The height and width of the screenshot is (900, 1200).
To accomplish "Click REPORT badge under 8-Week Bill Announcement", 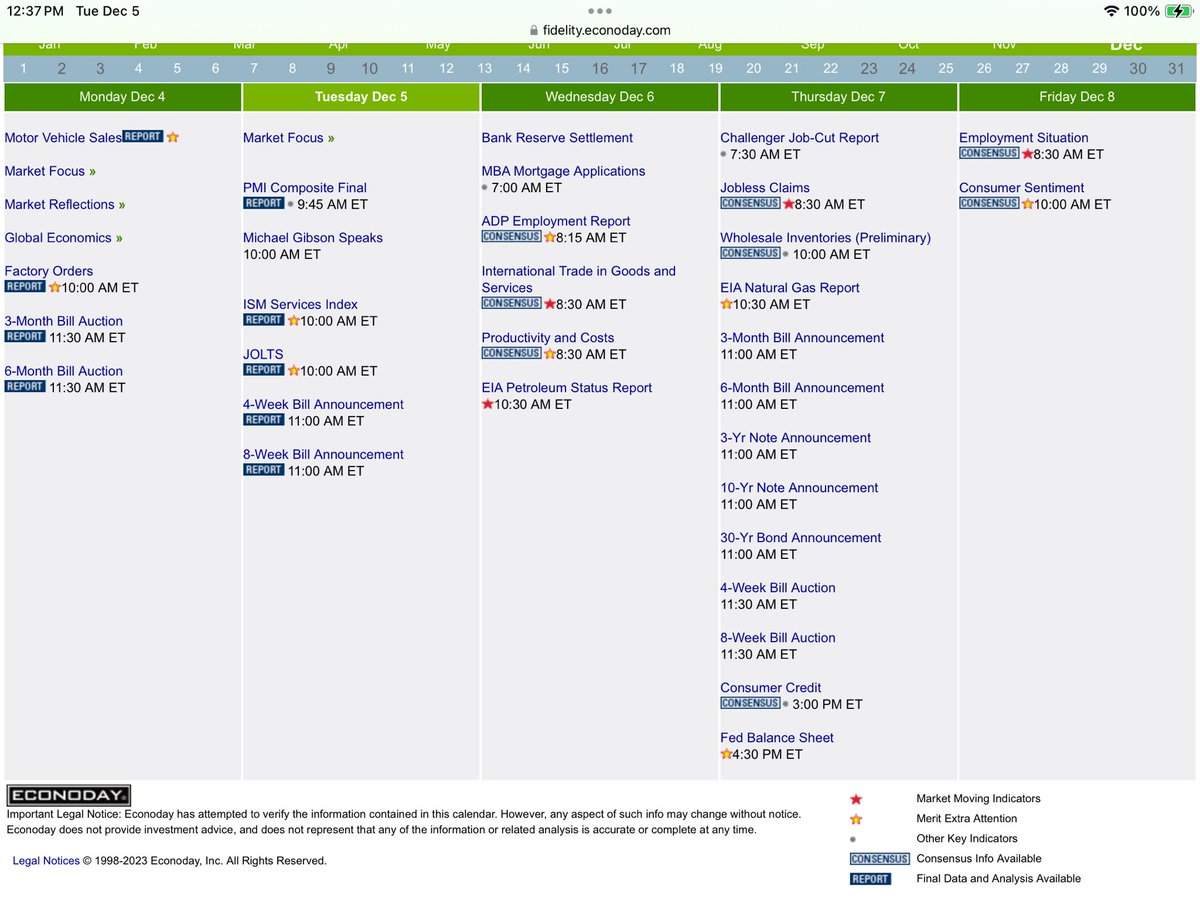I will pyautogui.click(x=264, y=470).
